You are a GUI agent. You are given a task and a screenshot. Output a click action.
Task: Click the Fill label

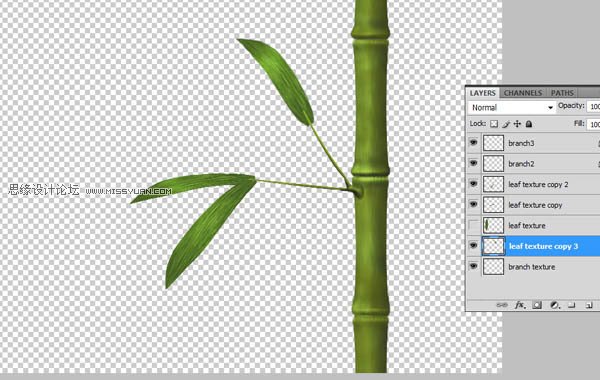click(x=579, y=123)
